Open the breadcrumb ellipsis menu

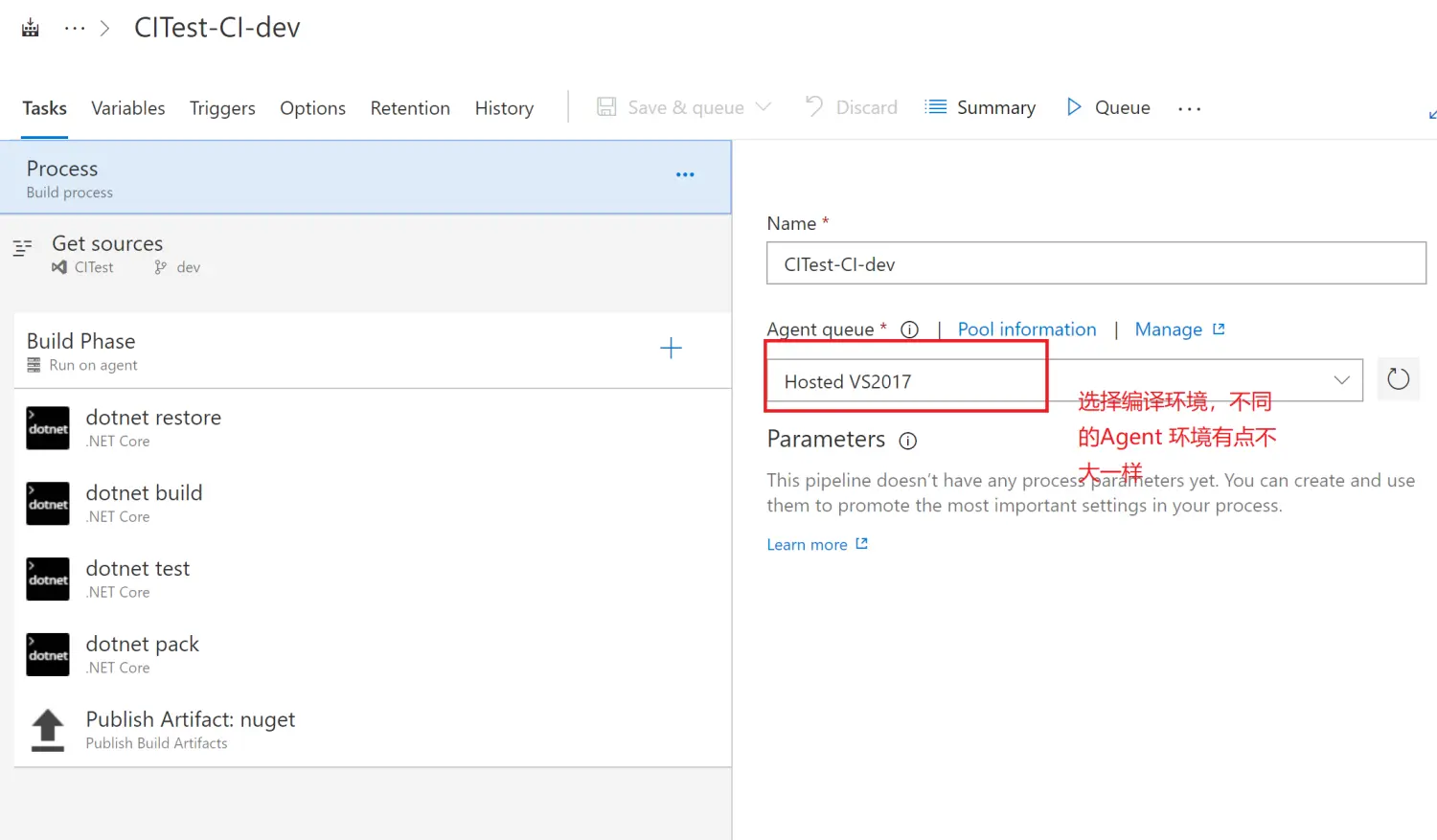coord(75,29)
